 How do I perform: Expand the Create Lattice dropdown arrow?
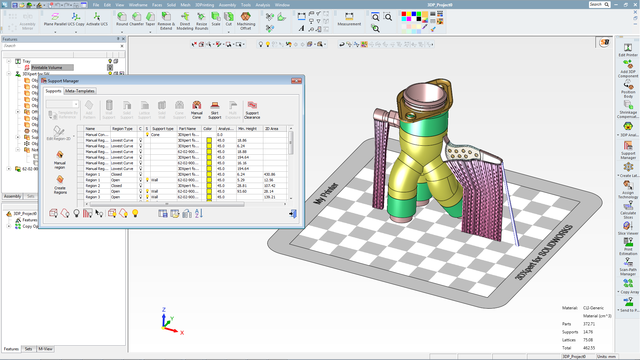tap(618, 176)
